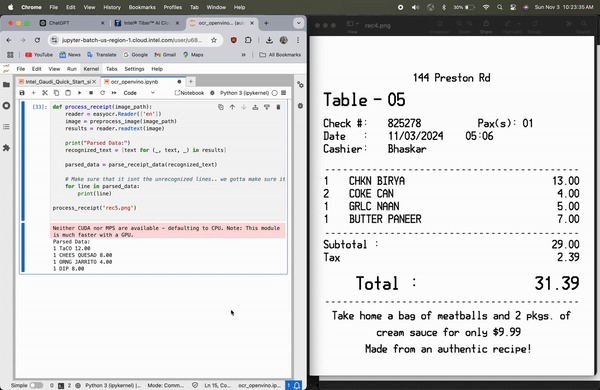Image resolution: width=600 pixels, height=390 pixels.
Task: Click Mode: Command in status bar
Action: click(x=165, y=385)
